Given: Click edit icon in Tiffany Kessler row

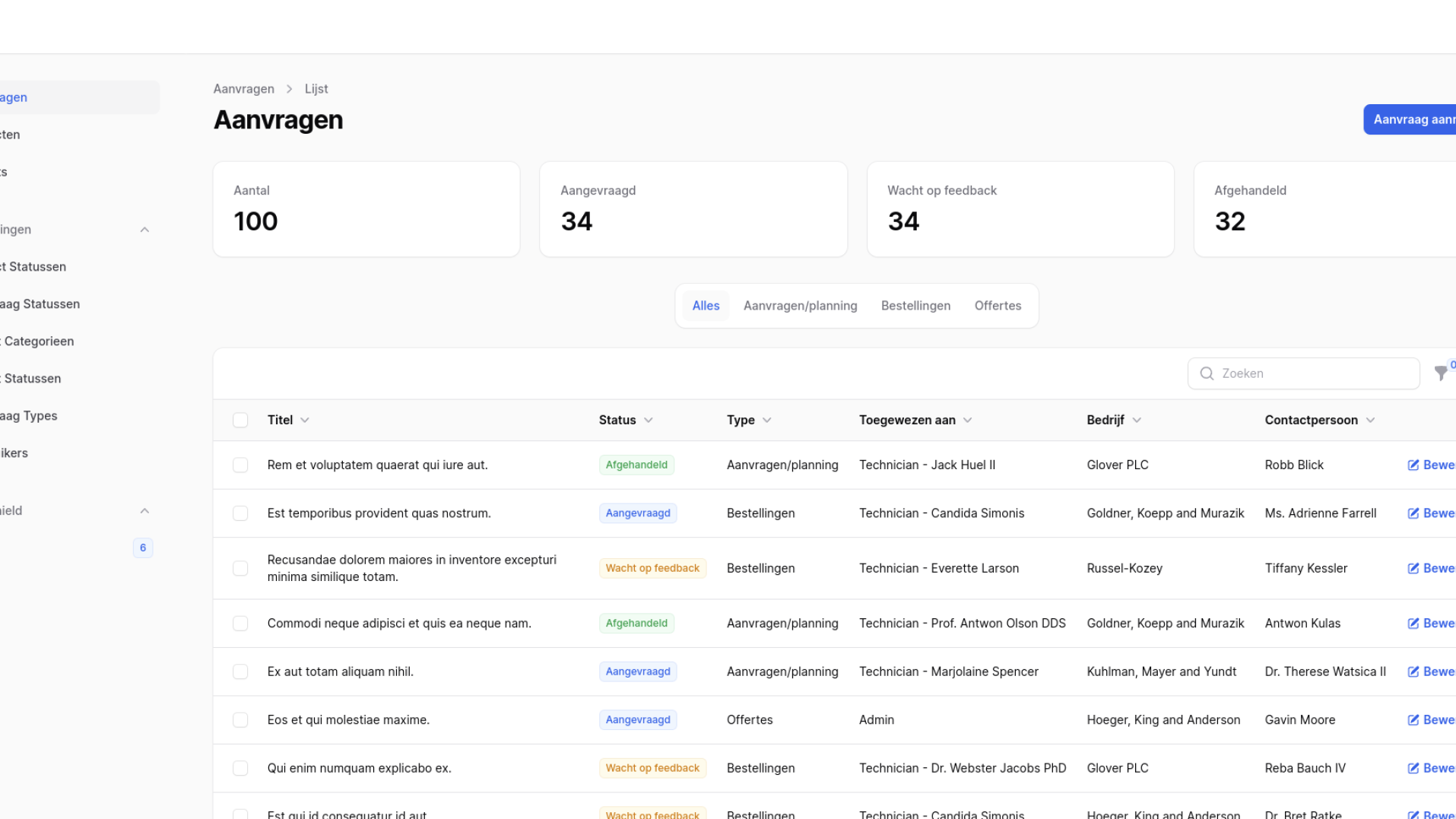Looking at the screenshot, I should [x=1413, y=569].
